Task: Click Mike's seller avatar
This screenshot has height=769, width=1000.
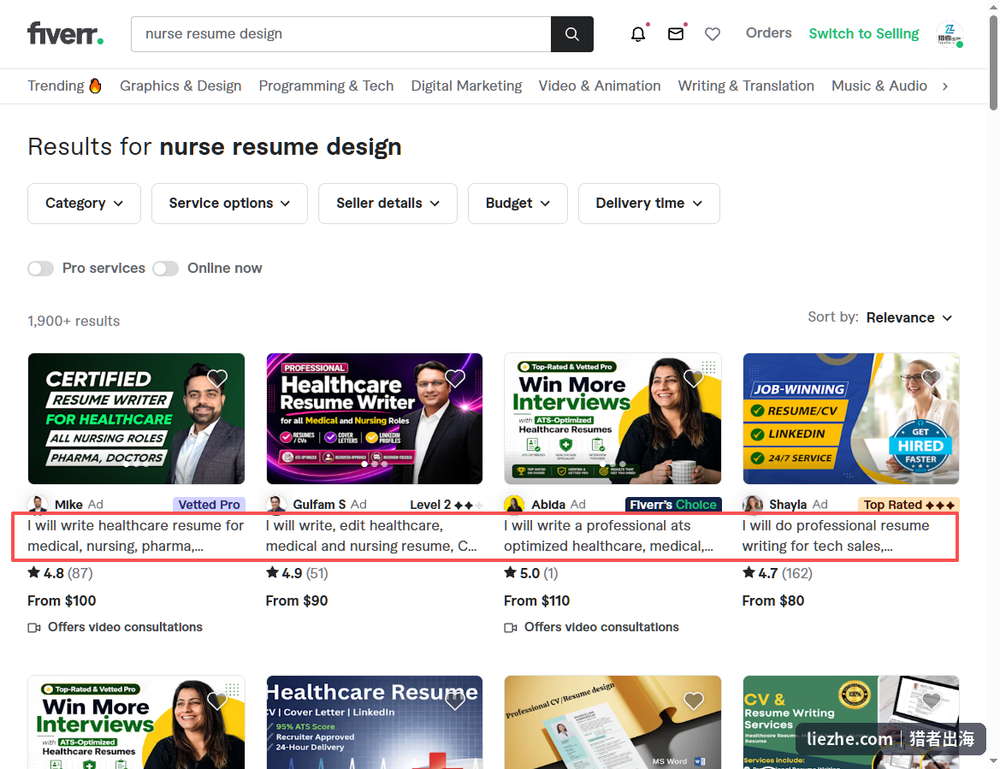Action: coord(38,504)
